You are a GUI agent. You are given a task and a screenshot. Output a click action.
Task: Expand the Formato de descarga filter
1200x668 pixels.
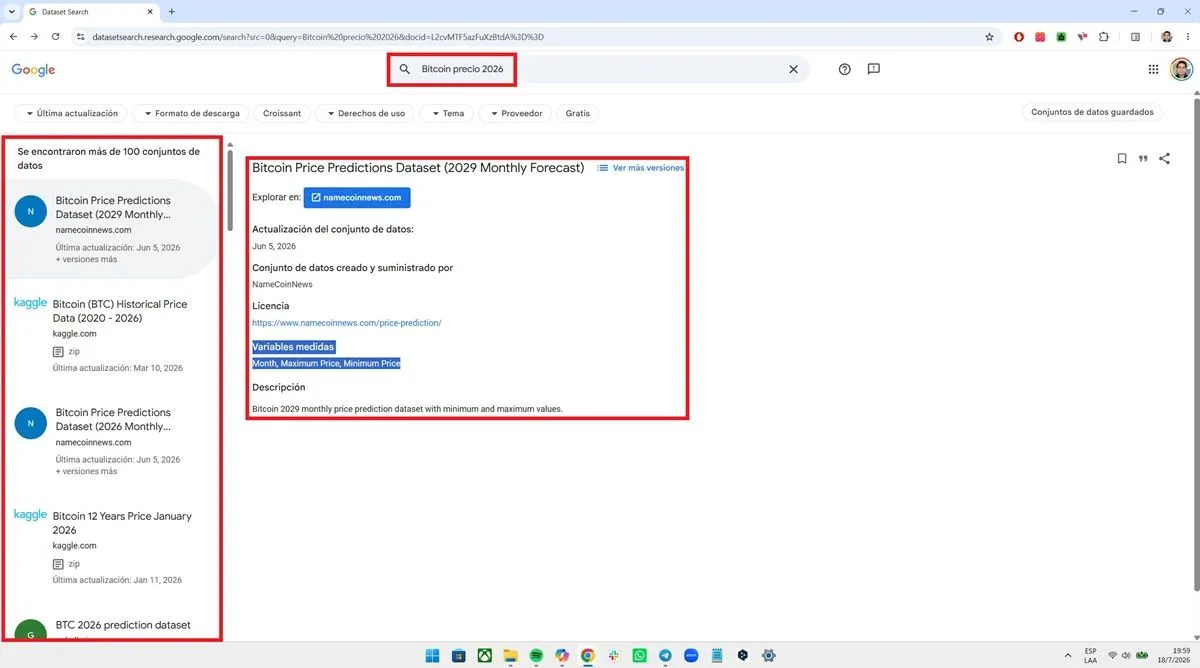click(x=190, y=113)
